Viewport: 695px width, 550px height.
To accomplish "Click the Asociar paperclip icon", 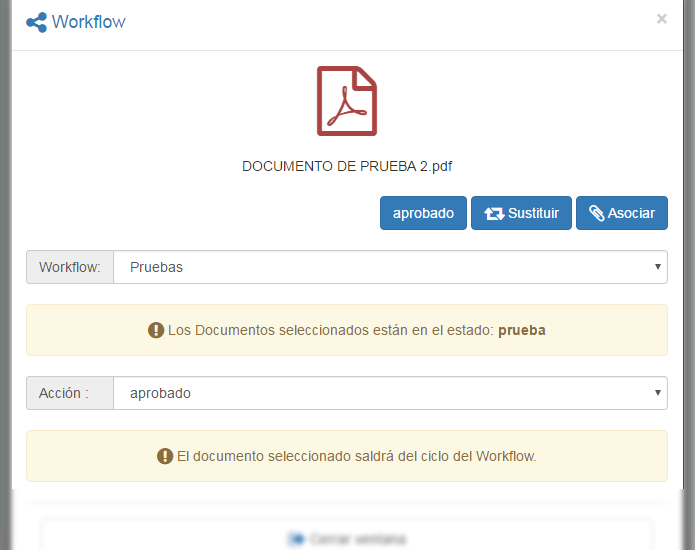I will (596, 213).
